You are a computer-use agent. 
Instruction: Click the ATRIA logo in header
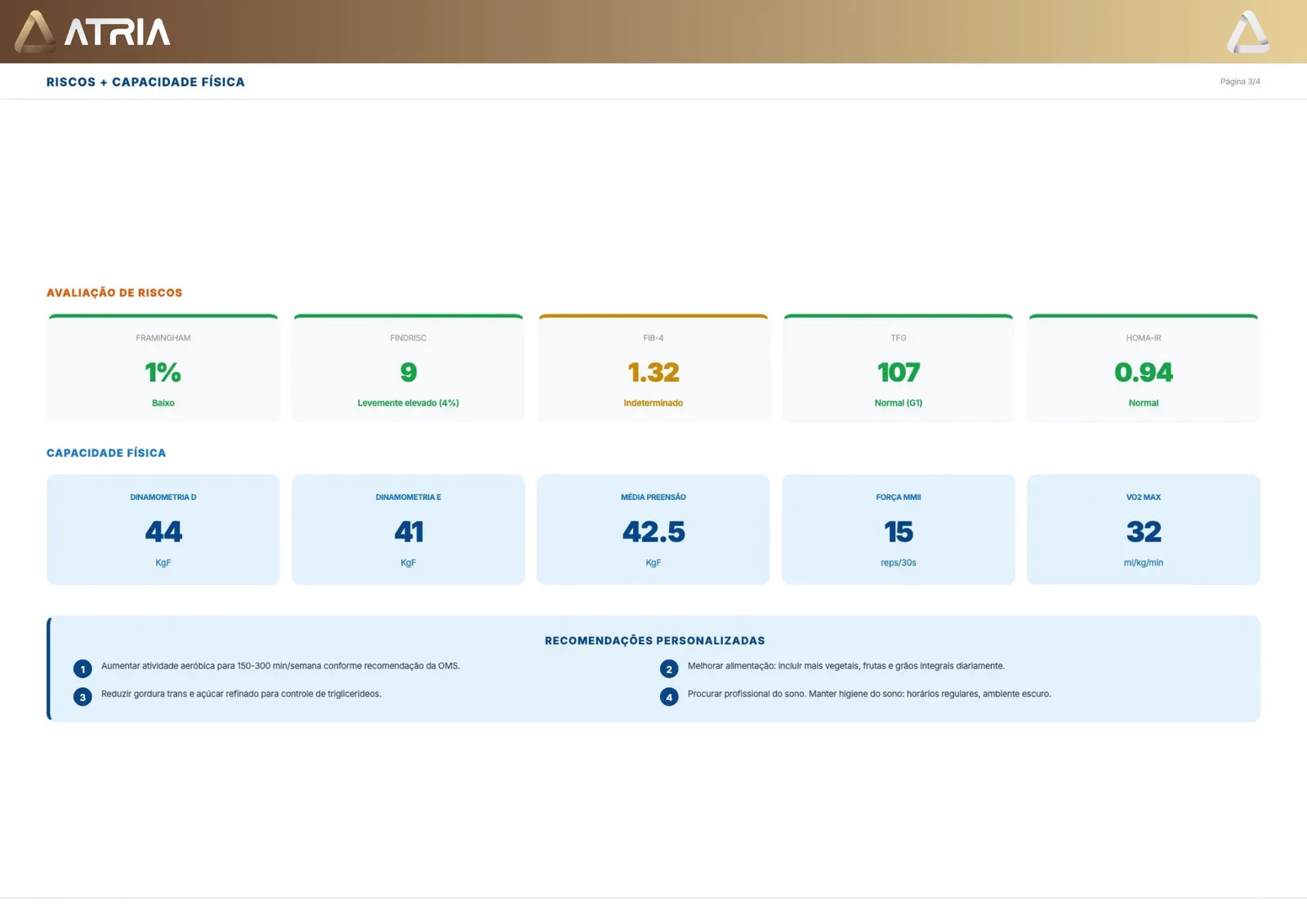(x=92, y=32)
